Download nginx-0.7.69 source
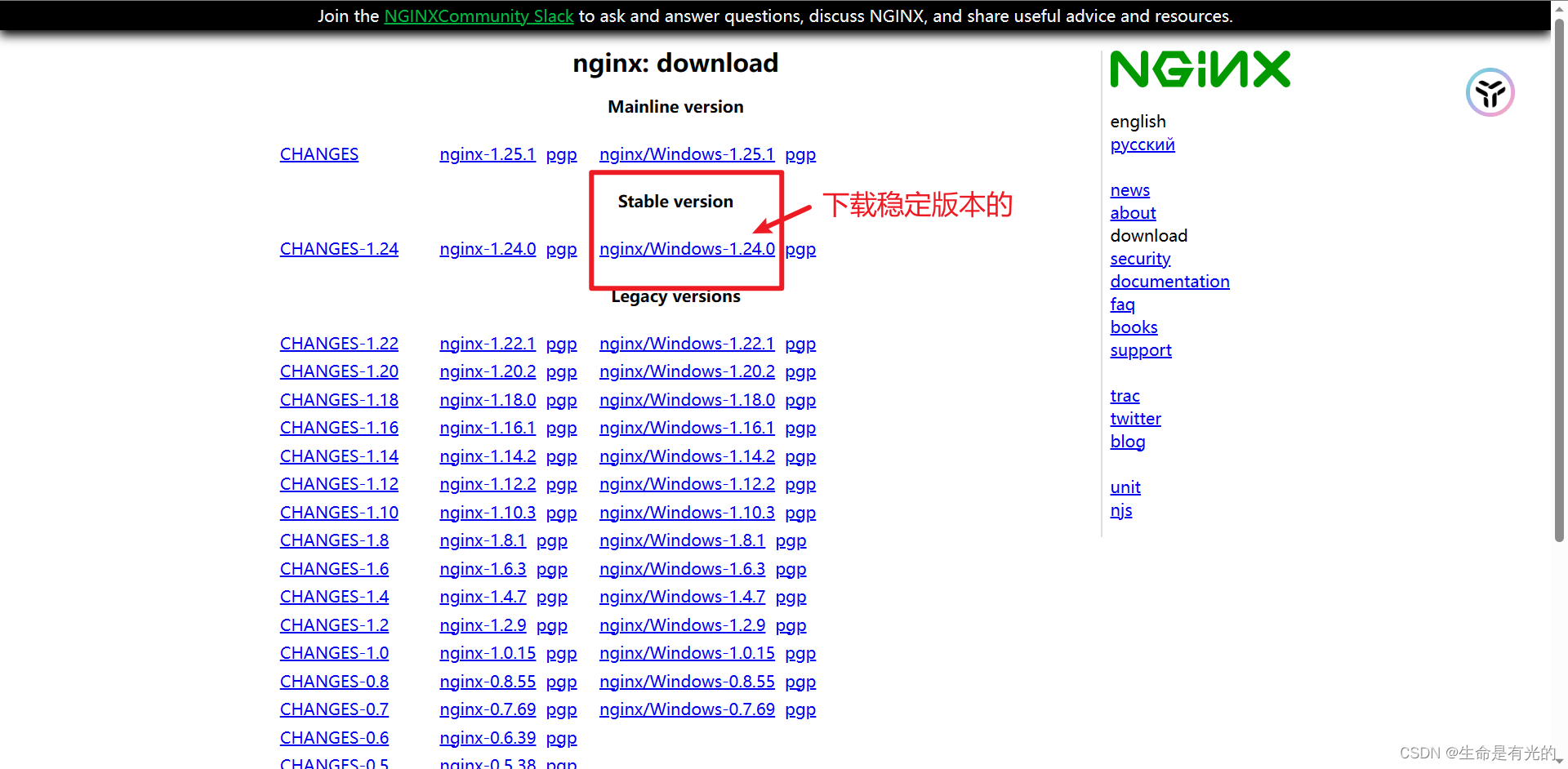This screenshot has width=1568, height=769. [488, 709]
